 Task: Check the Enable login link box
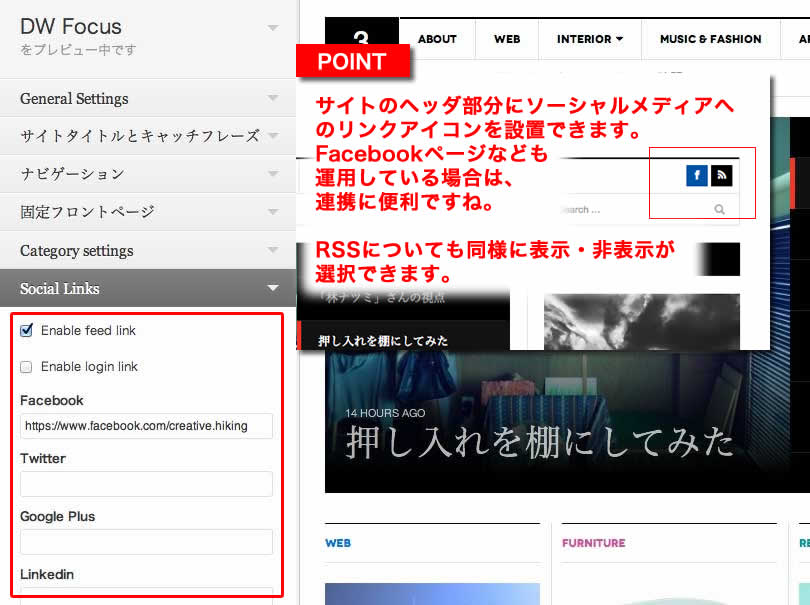(x=26, y=367)
